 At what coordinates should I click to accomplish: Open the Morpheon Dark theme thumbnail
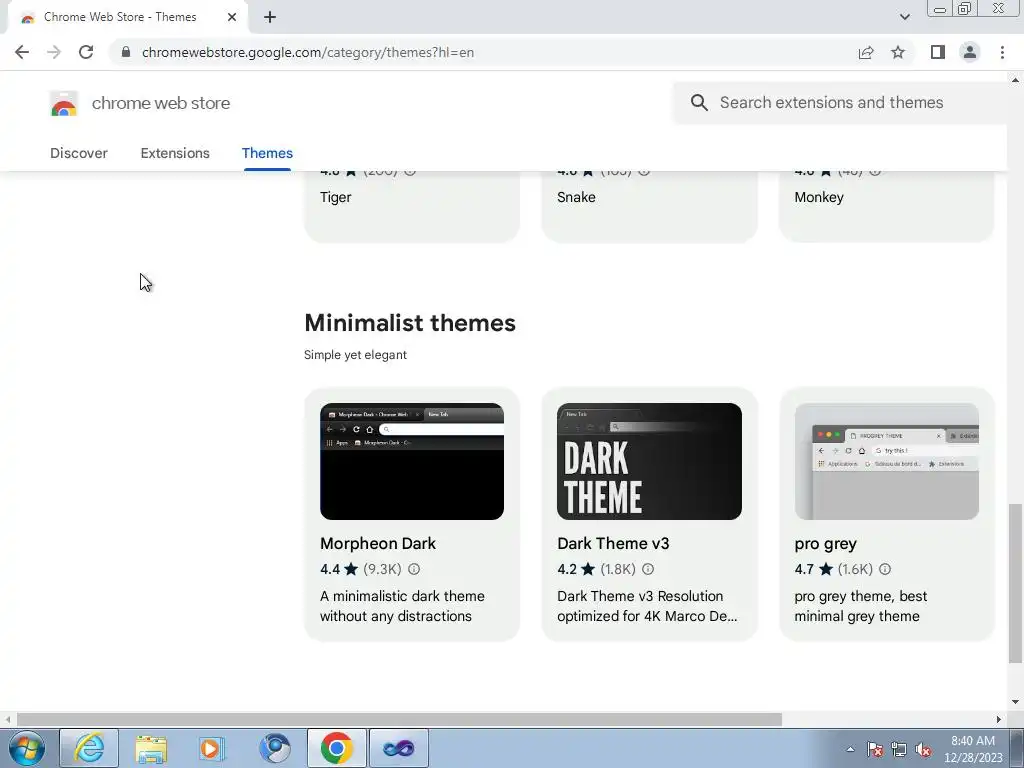(412, 461)
